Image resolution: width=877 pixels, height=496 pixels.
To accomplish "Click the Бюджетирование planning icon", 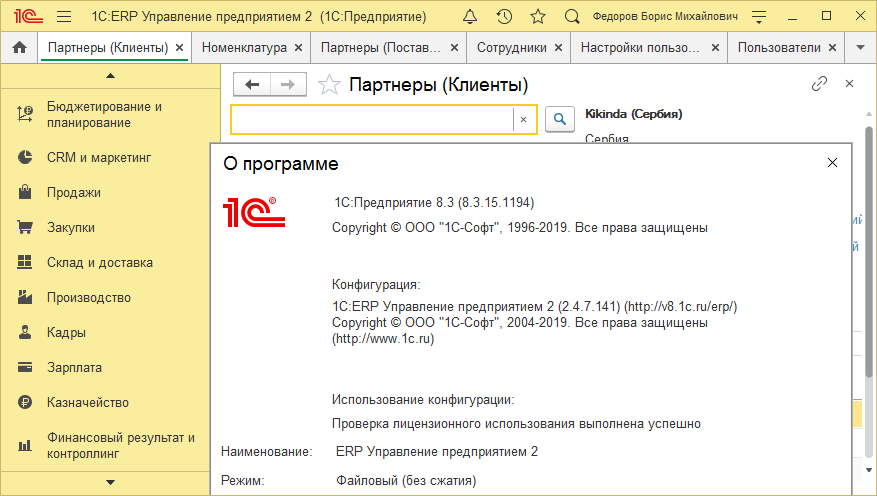I will click(x=25, y=114).
